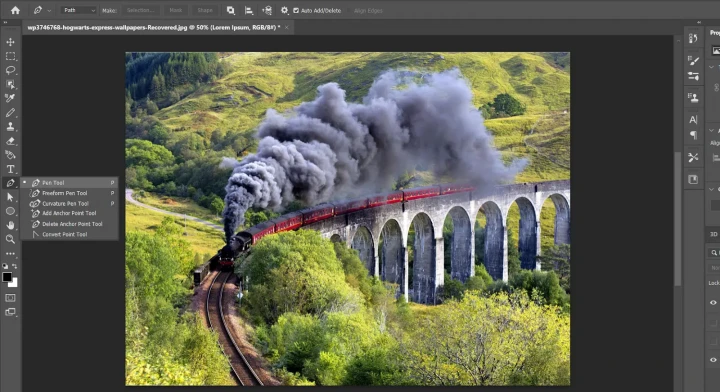Screen dimensions: 720x392
Task: Choose Convert Point Tool from flyout
Action: coord(64,234)
